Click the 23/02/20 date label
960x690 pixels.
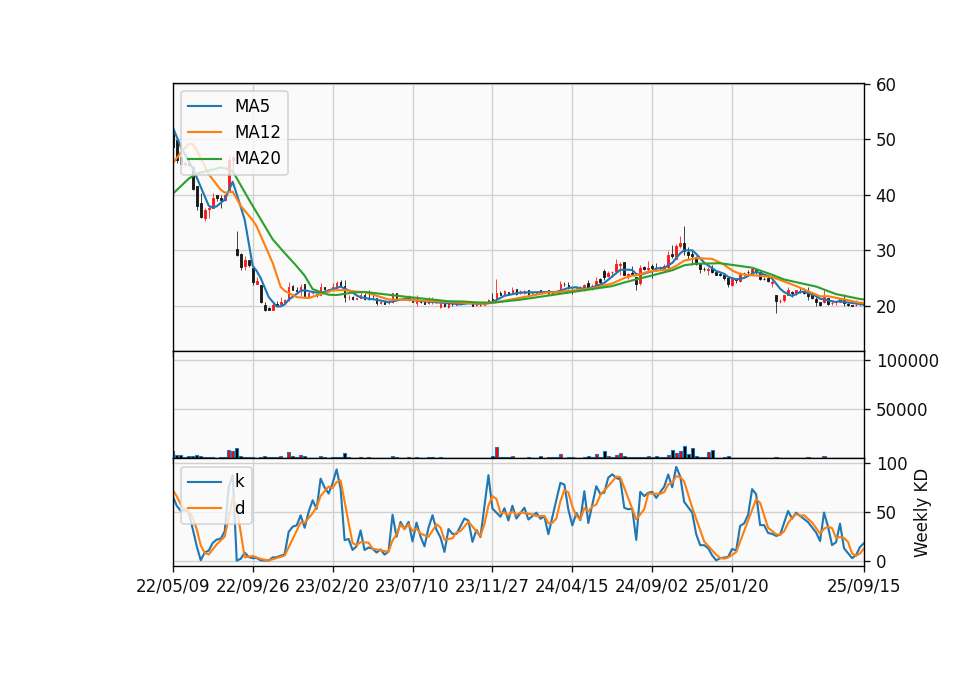point(332,586)
